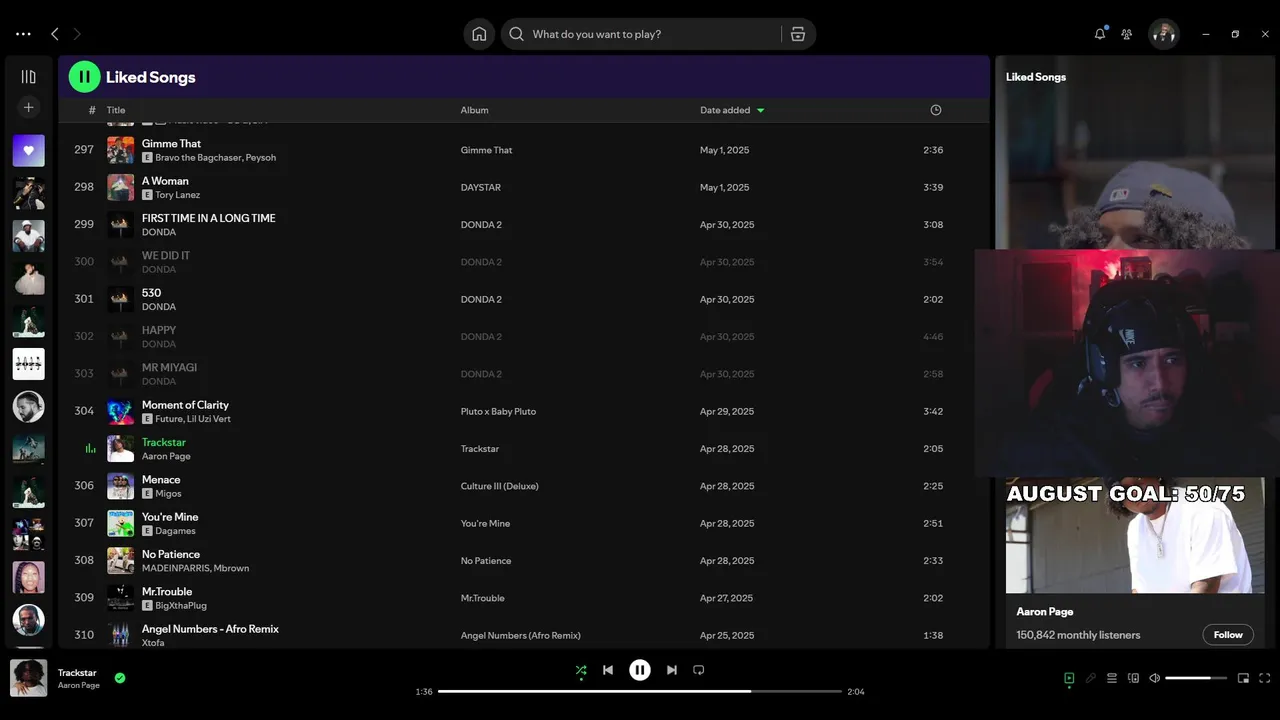The image size is (1280, 720).
Task: Mute with the speaker icon
Action: 1155,678
